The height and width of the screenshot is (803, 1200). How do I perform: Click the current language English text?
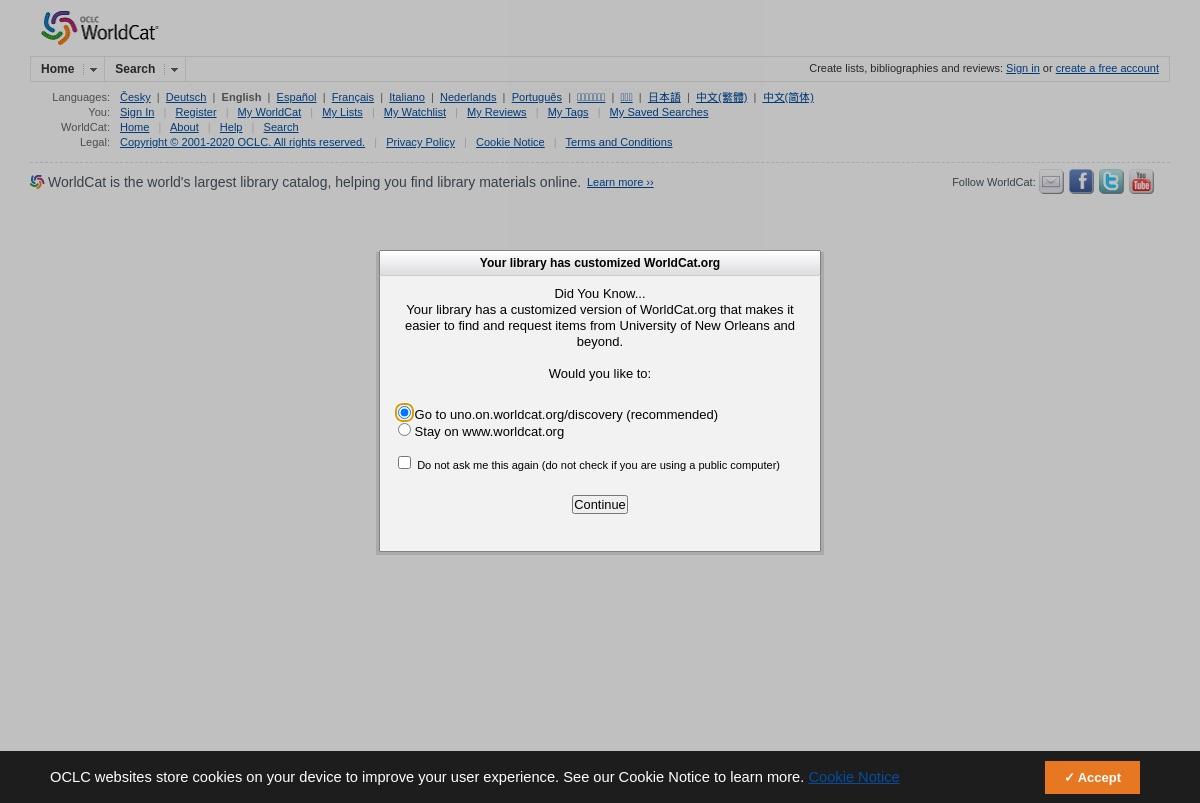point(241,97)
